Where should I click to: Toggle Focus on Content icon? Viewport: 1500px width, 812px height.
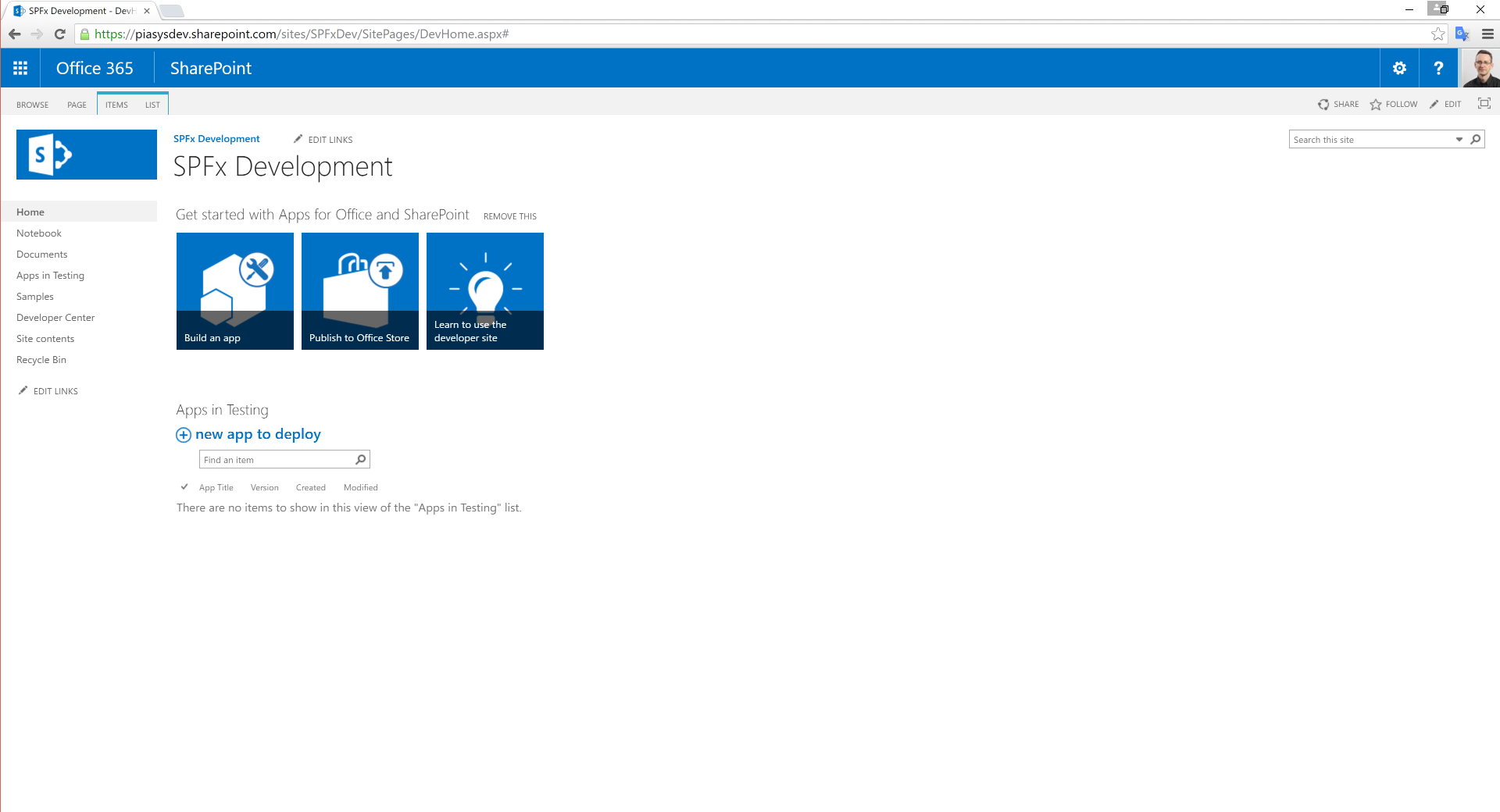click(x=1484, y=103)
